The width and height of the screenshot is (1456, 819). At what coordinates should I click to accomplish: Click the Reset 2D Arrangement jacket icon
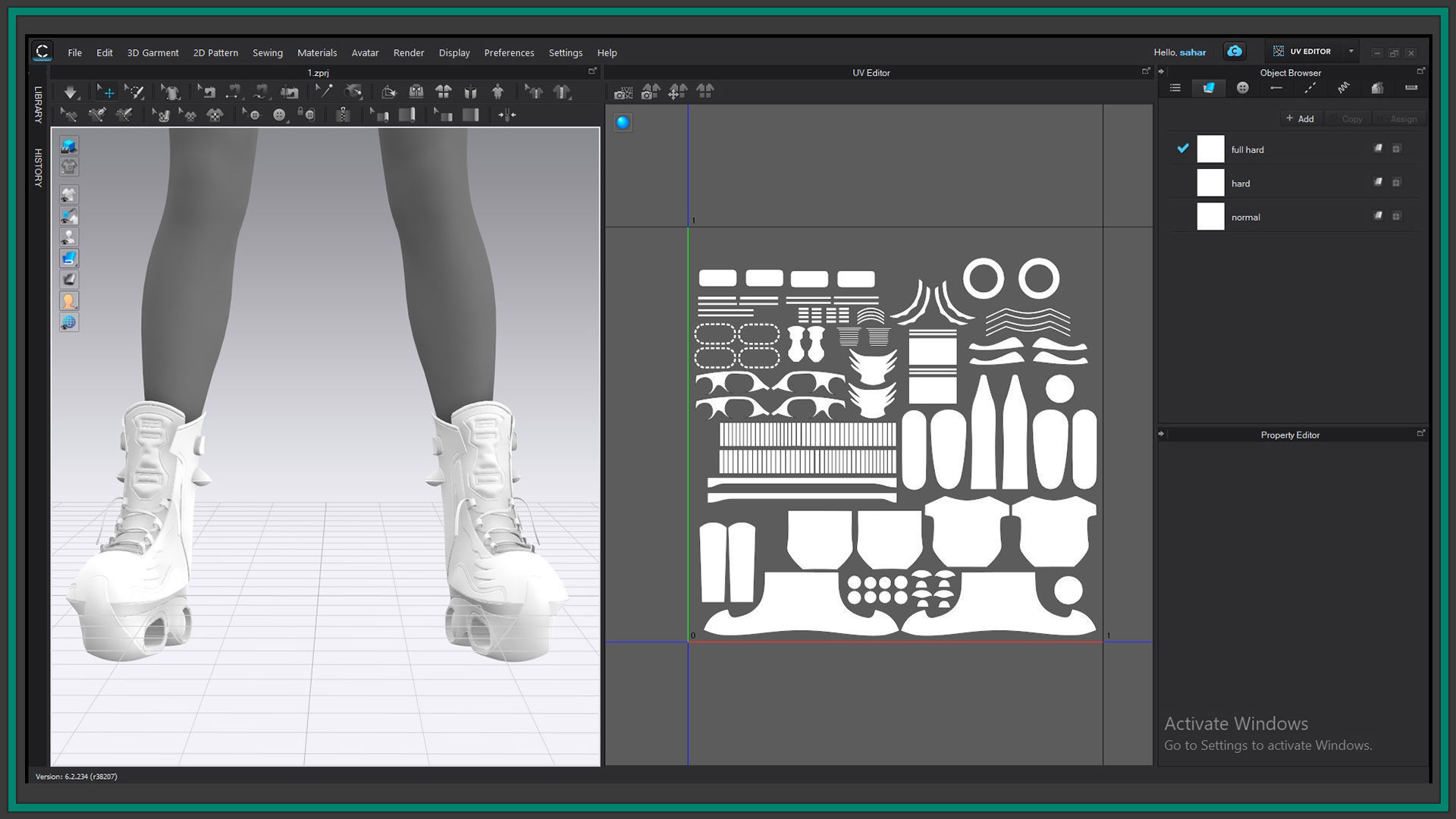pyautogui.click(x=416, y=92)
